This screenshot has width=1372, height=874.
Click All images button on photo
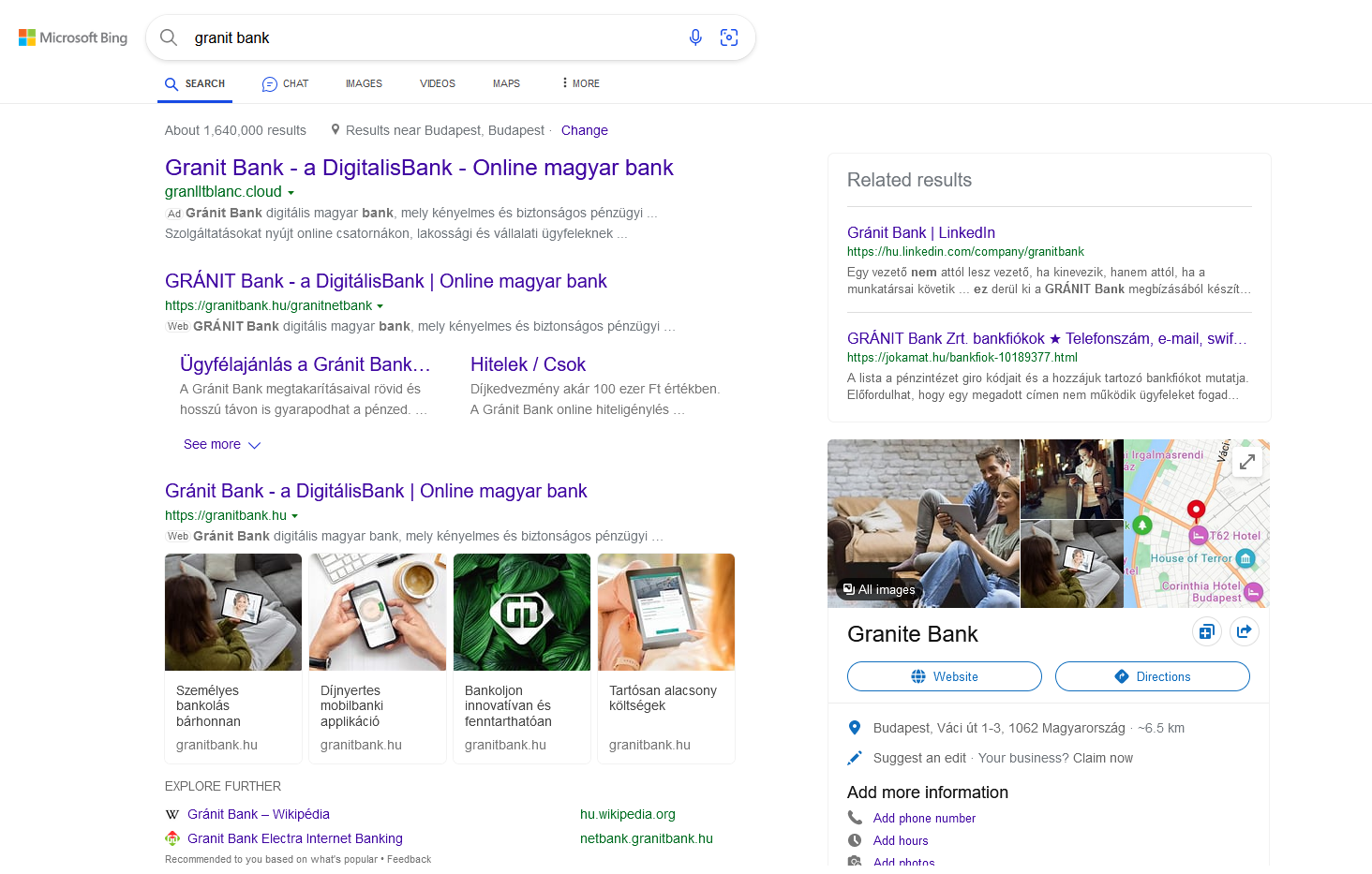tap(879, 589)
